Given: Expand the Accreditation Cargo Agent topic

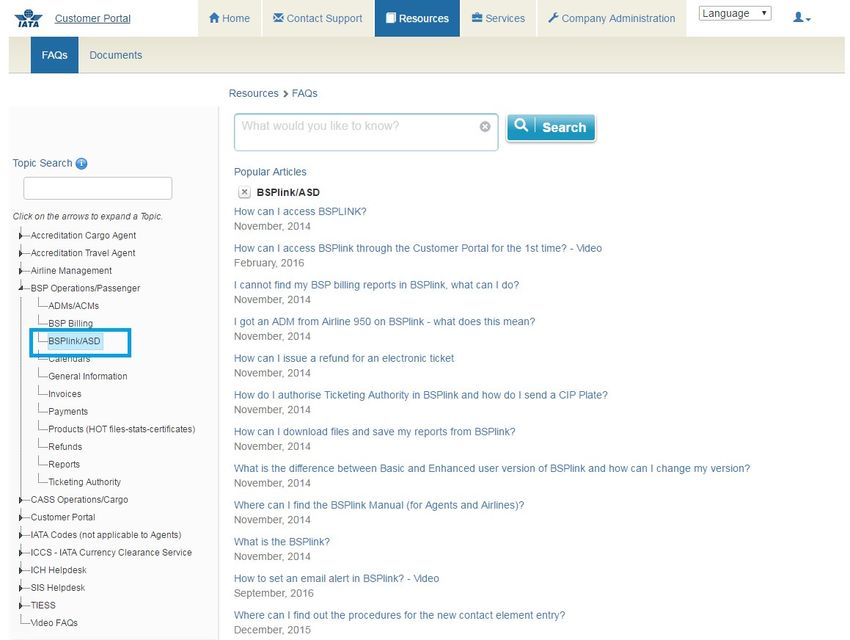Looking at the screenshot, I should tap(21, 236).
